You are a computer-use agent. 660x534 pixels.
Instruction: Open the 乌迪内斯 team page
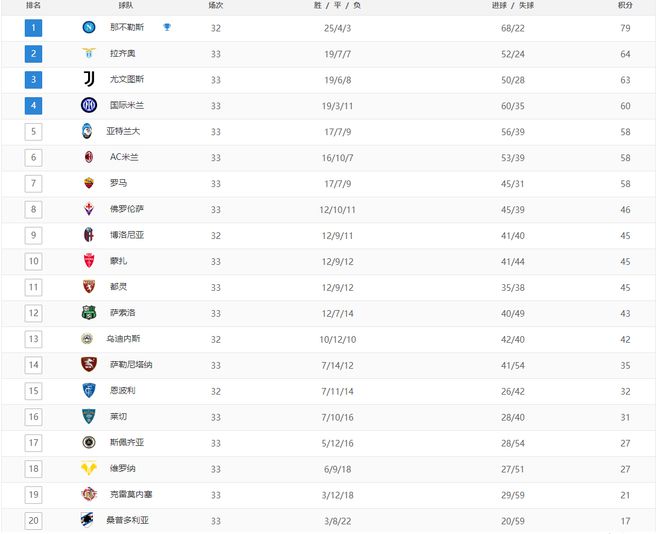(125, 339)
